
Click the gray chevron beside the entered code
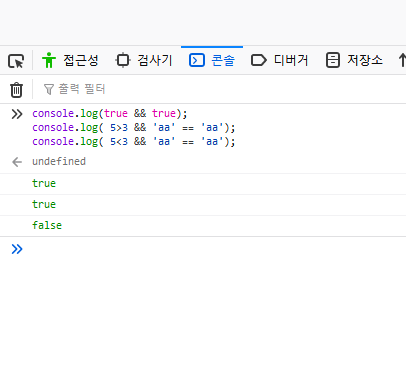tap(17, 114)
